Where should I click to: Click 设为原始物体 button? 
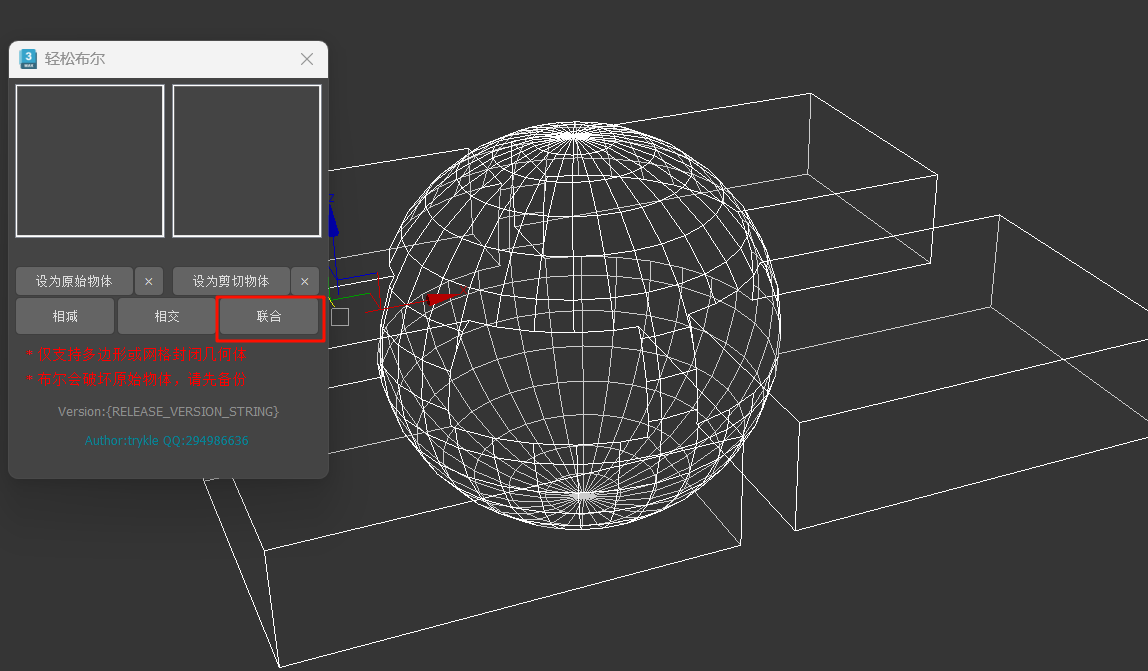pyautogui.click(x=74, y=281)
